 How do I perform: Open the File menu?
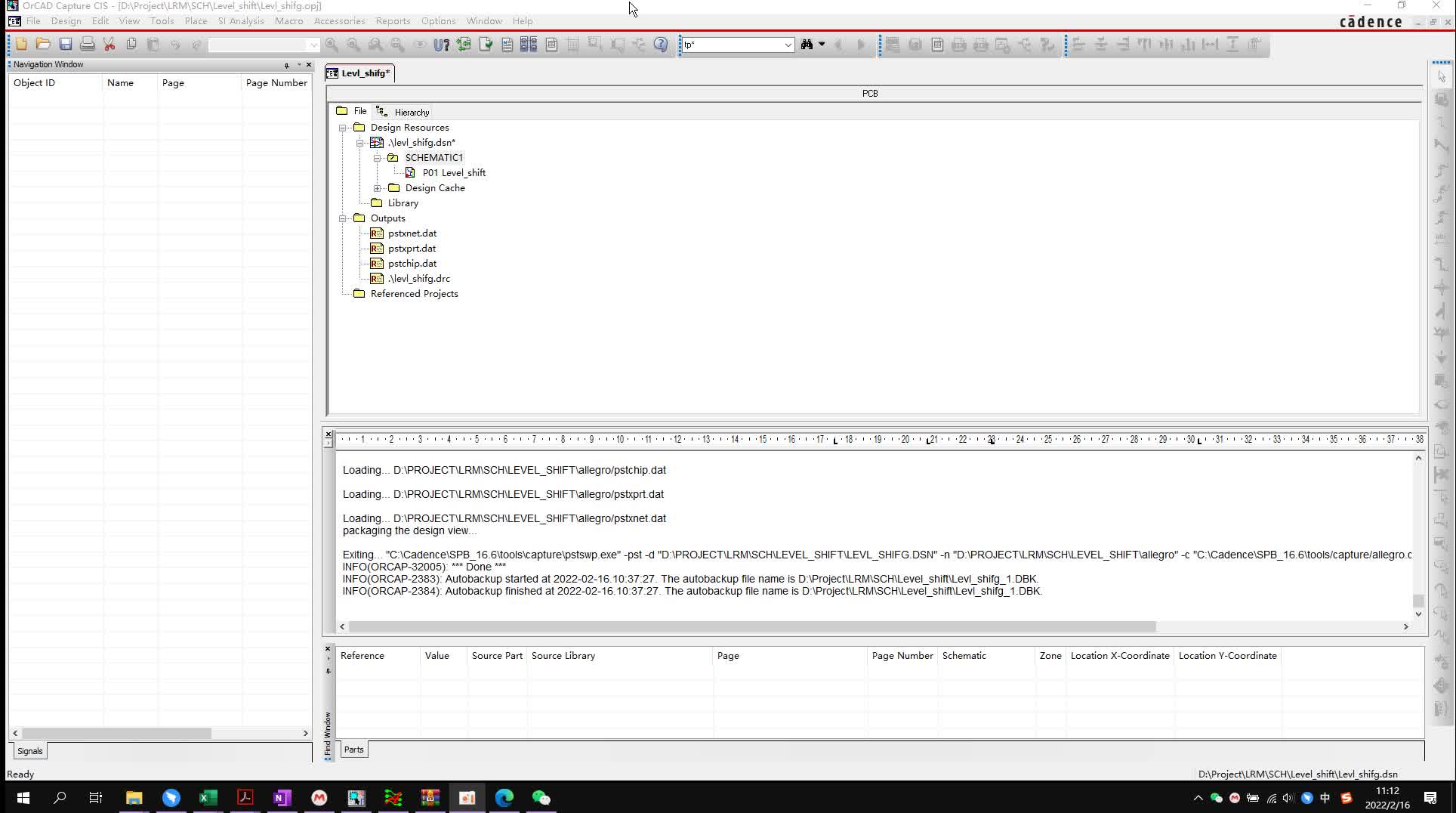(x=33, y=21)
